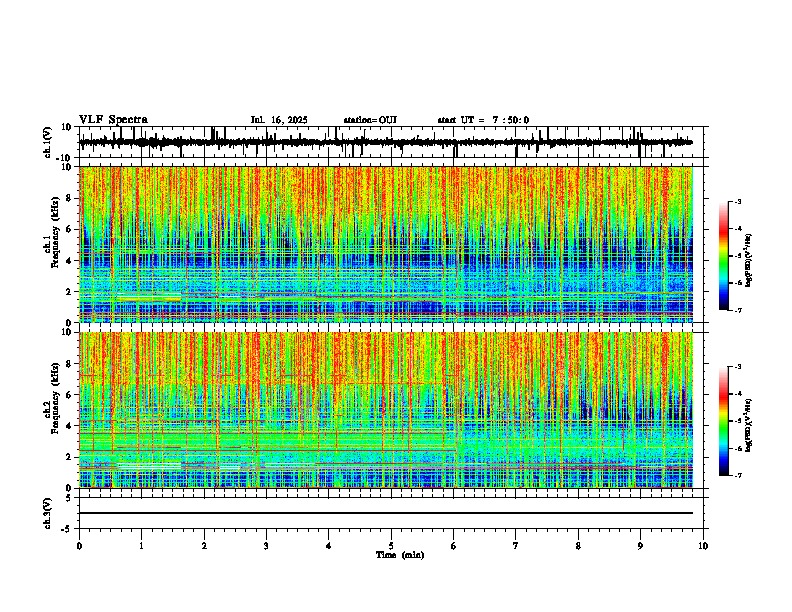Click the date 'Jul. 16, 2025'
This screenshot has width=792, height=612.
click(279, 120)
